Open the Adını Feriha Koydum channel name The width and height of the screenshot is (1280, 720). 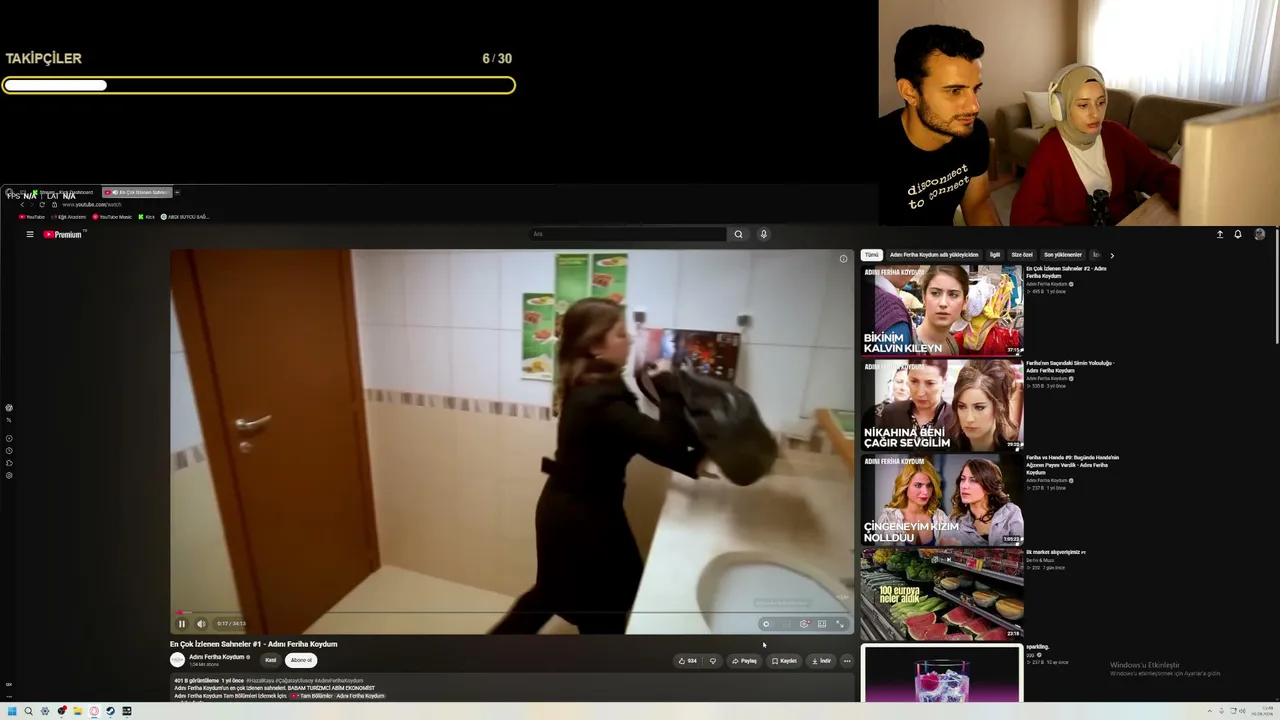point(217,657)
